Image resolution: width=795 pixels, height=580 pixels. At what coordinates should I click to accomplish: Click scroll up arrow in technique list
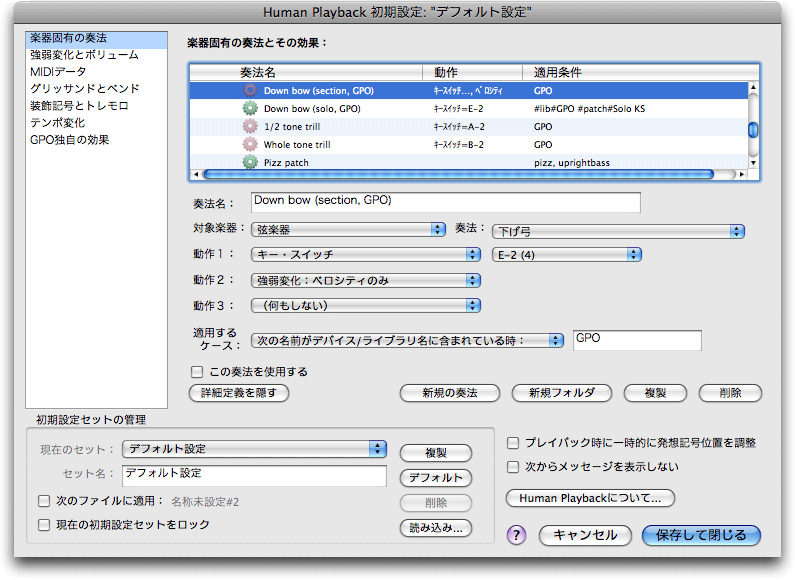(x=753, y=87)
